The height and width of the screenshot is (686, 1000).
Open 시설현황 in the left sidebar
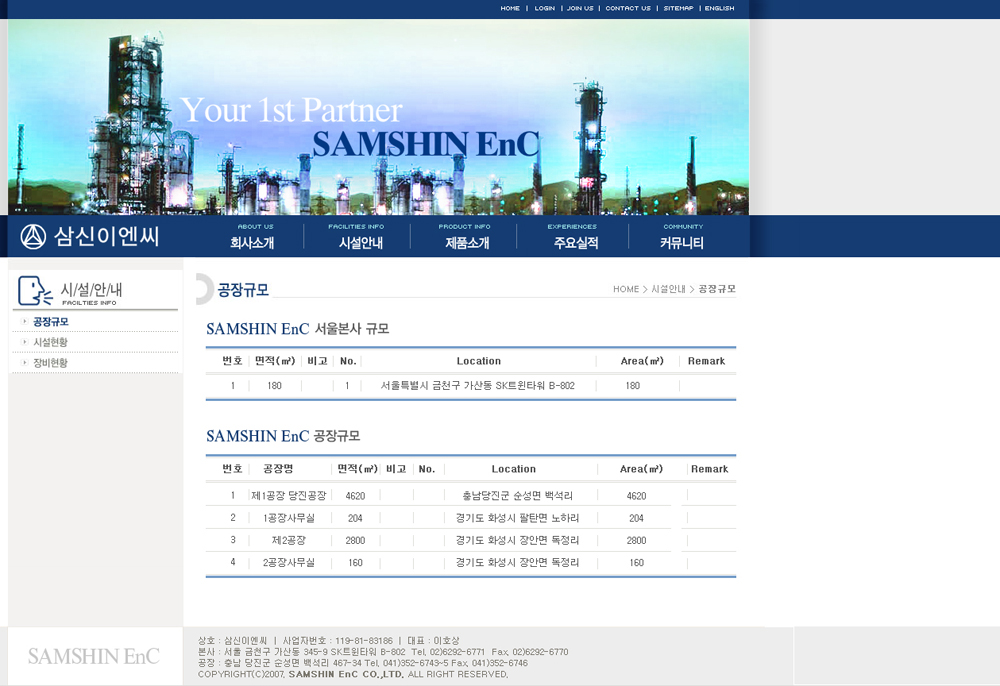tap(51, 342)
